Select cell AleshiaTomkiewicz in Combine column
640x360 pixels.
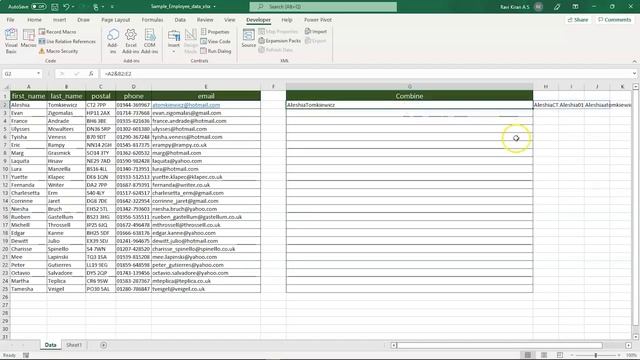tap(409, 105)
